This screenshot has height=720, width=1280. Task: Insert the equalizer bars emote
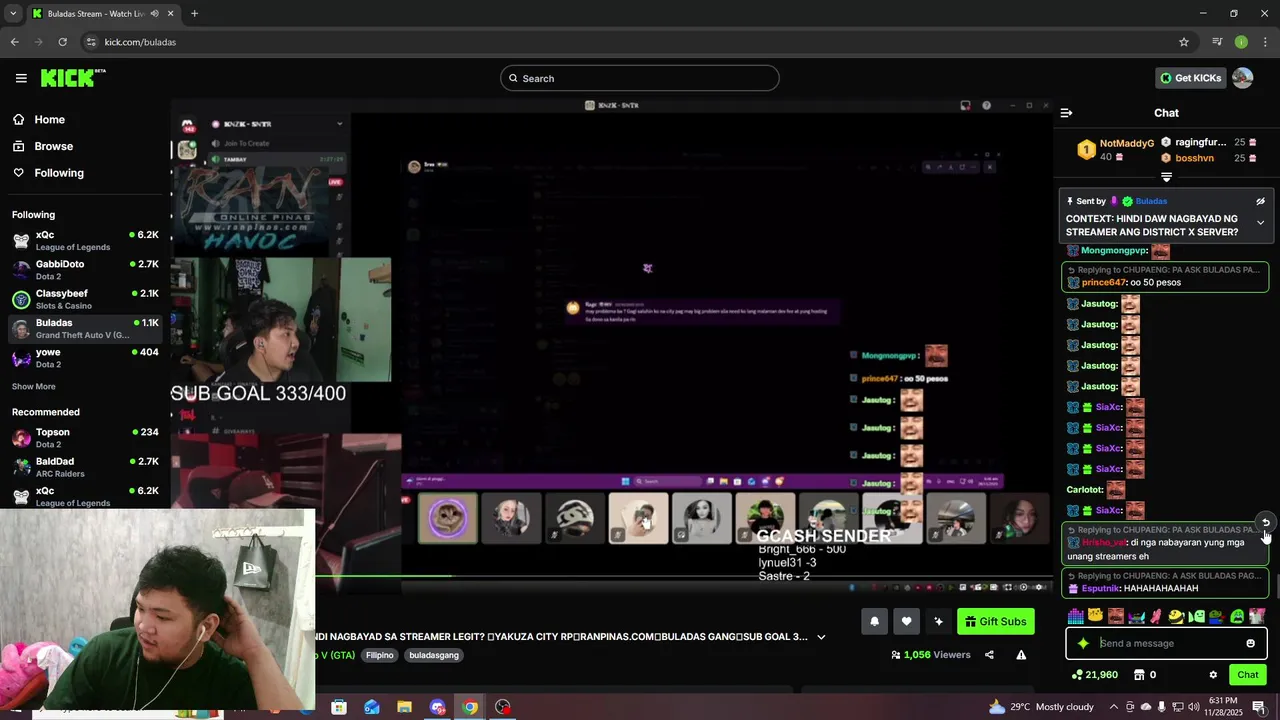1075,616
